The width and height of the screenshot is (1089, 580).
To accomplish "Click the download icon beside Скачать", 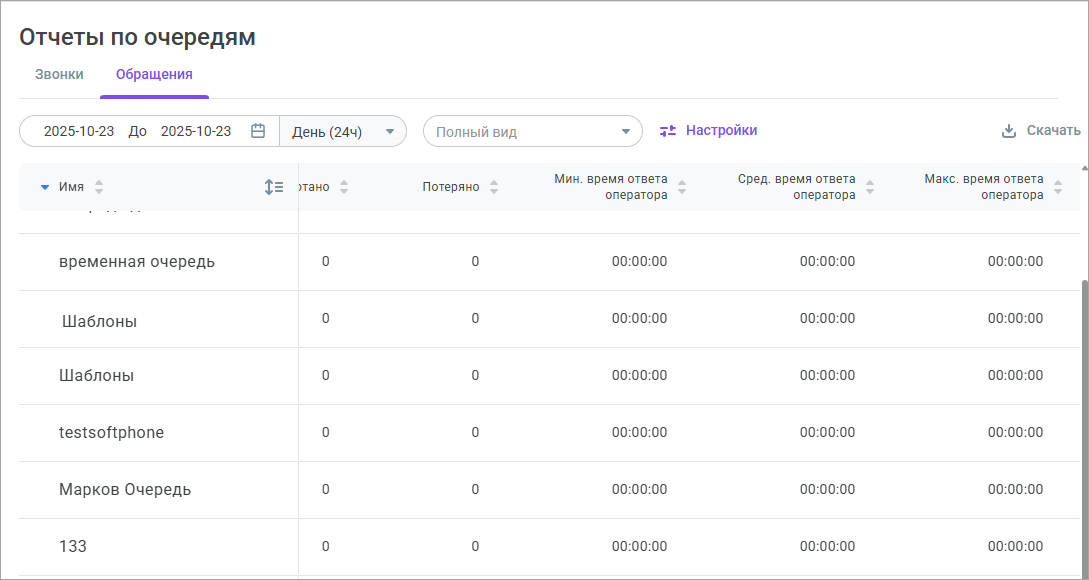I will tap(1009, 131).
